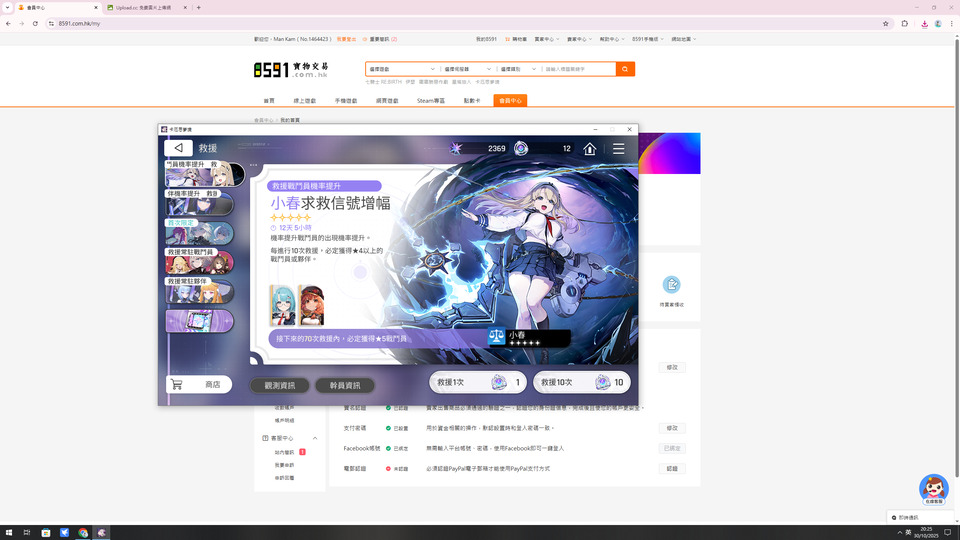Bookmark this page with the star icon
This screenshot has height=540, width=960.
click(885, 23)
